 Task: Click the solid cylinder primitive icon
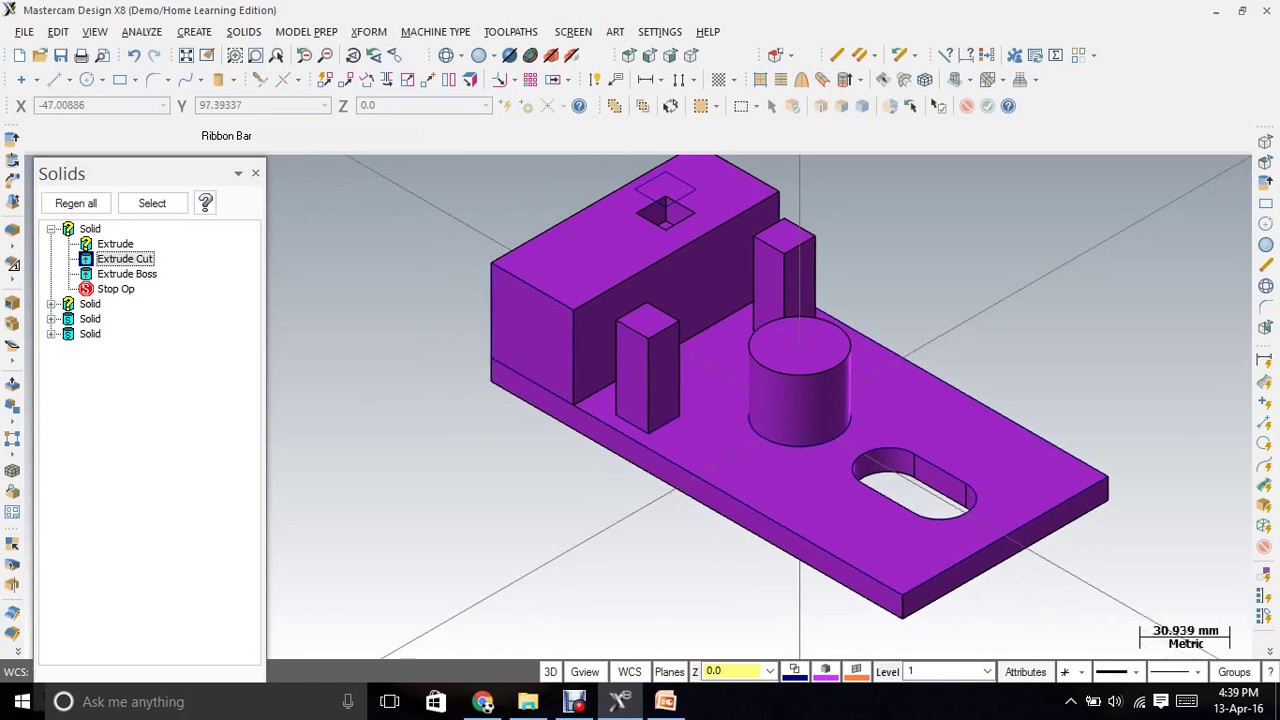pos(218,80)
